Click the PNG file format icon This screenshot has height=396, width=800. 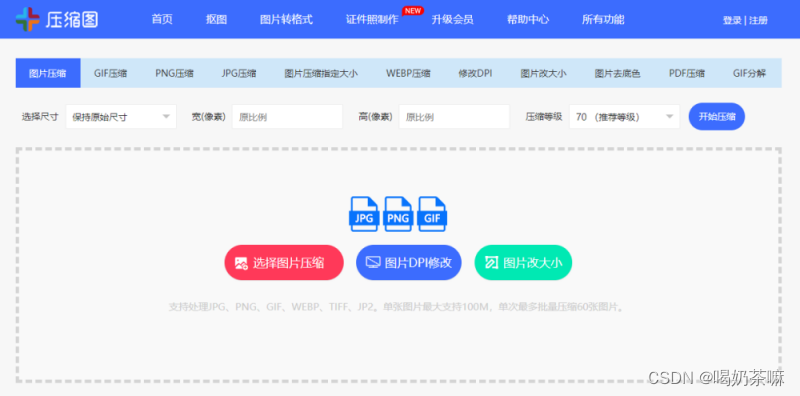coord(398,214)
